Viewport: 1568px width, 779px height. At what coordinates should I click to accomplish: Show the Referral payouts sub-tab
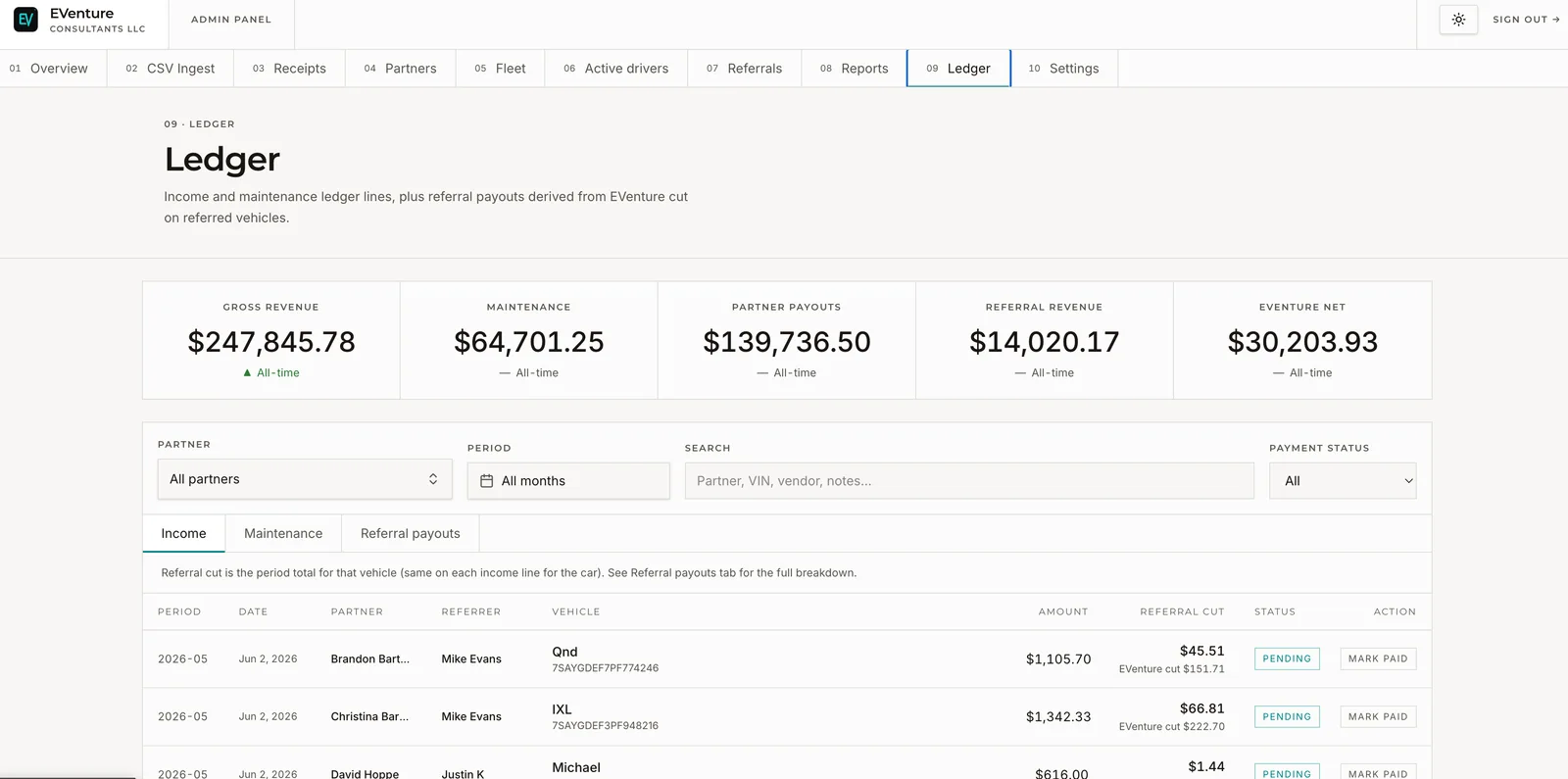pyautogui.click(x=411, y=534)
